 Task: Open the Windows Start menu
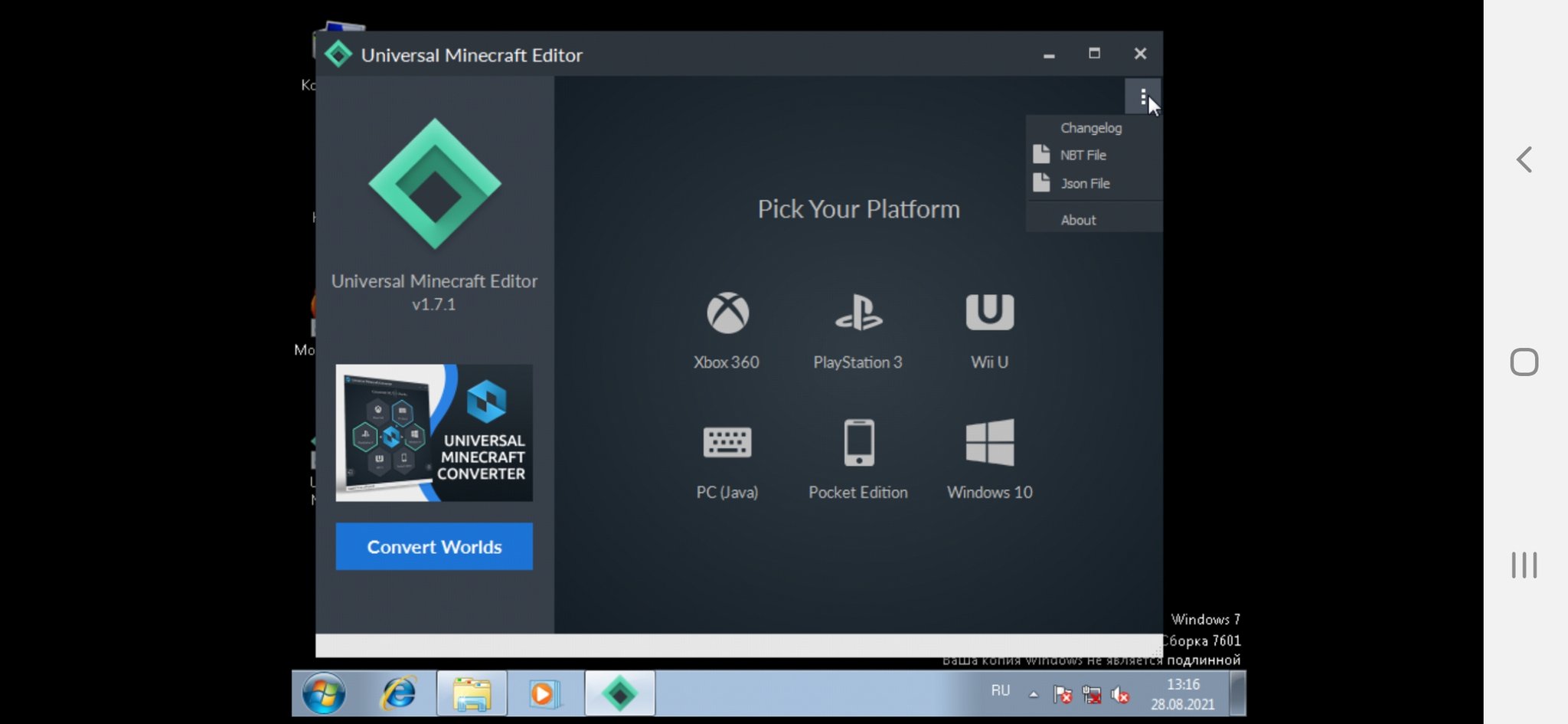coord(324,694)
